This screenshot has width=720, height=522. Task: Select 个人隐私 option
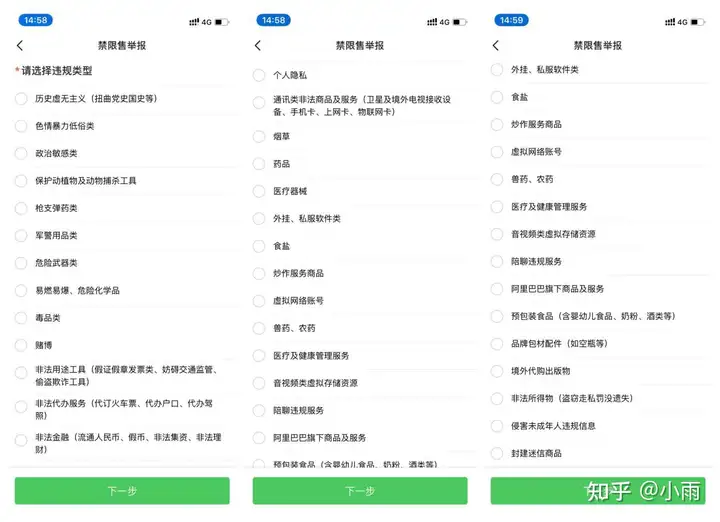(x=259, y=75)
